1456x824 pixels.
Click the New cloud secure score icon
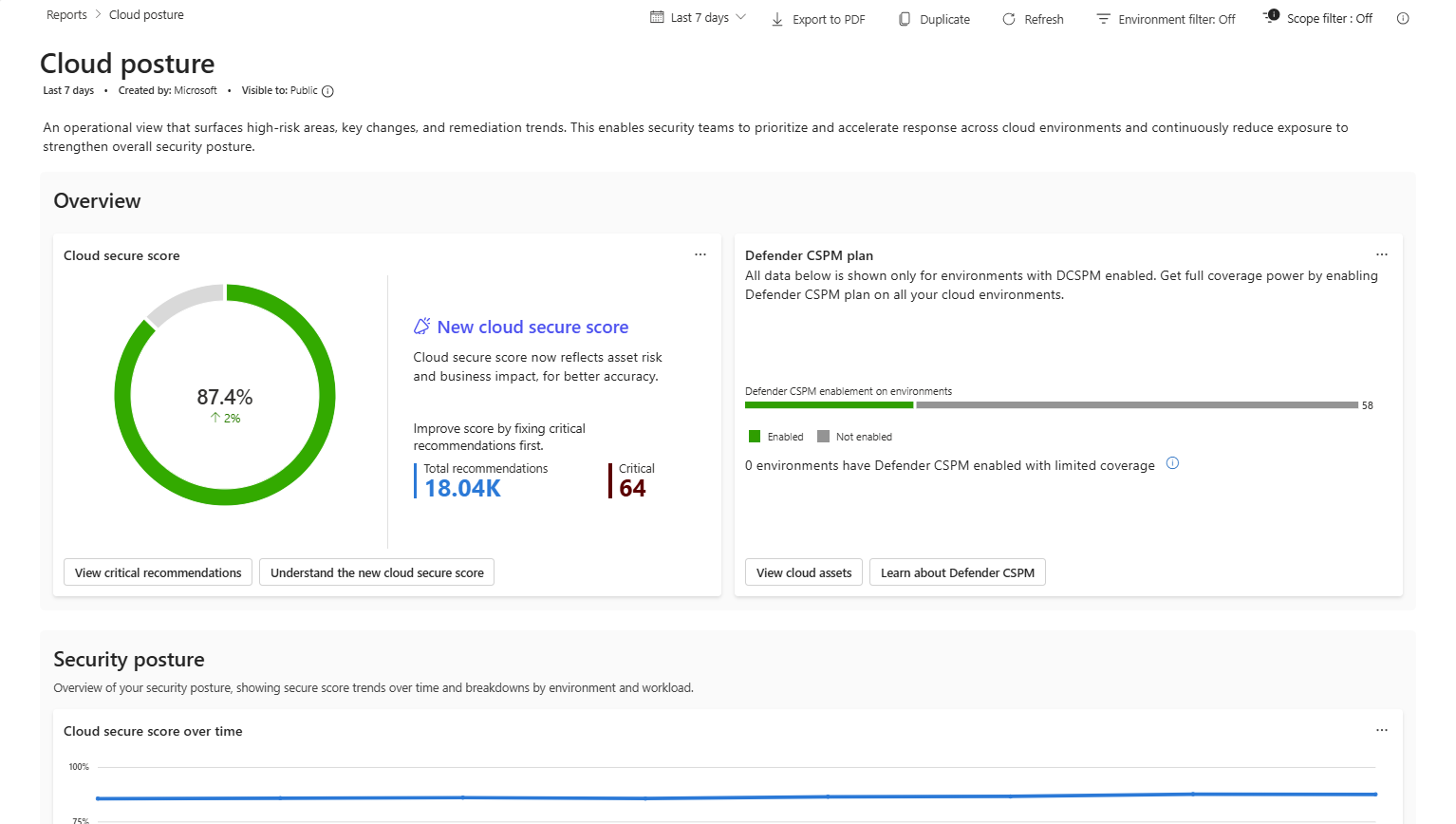(422, 326)
